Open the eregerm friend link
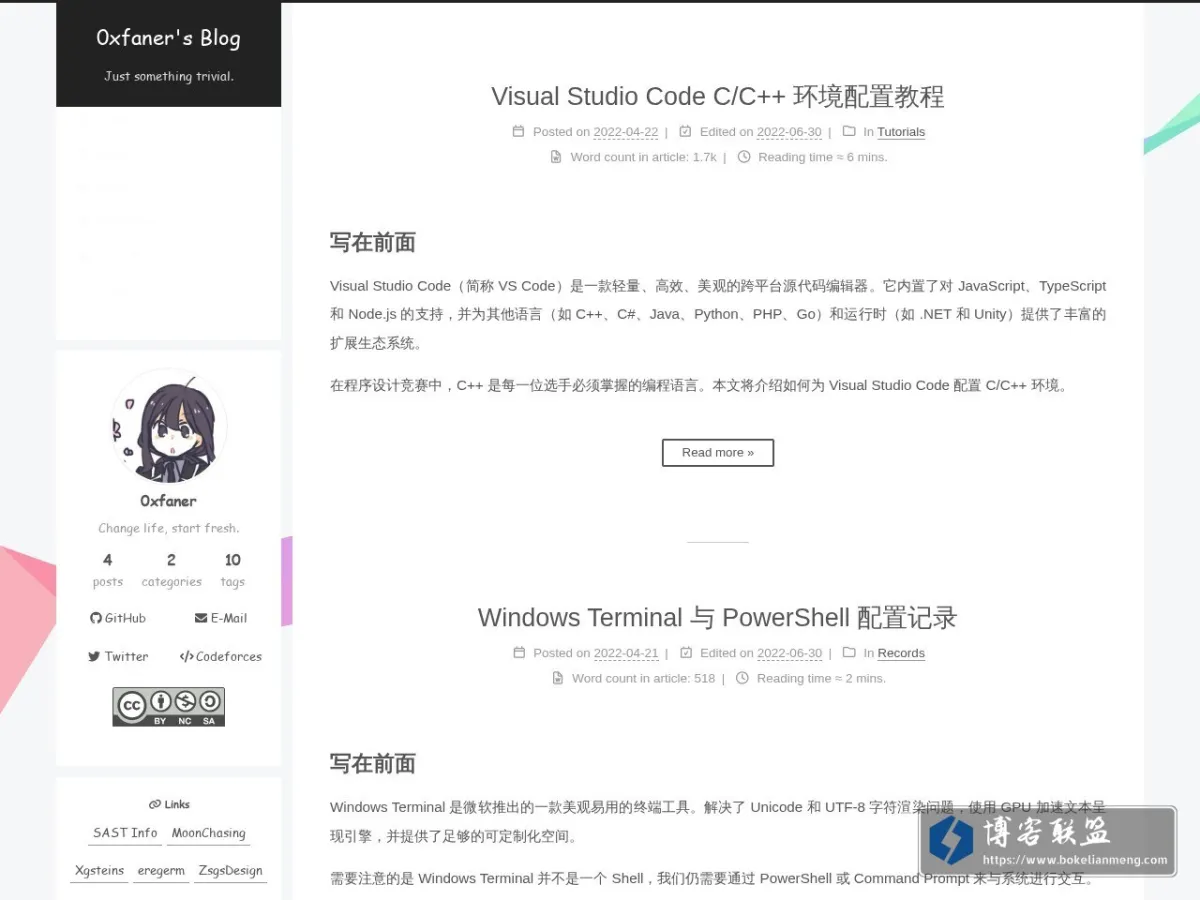1200x900 pixels. coord(161,871)
